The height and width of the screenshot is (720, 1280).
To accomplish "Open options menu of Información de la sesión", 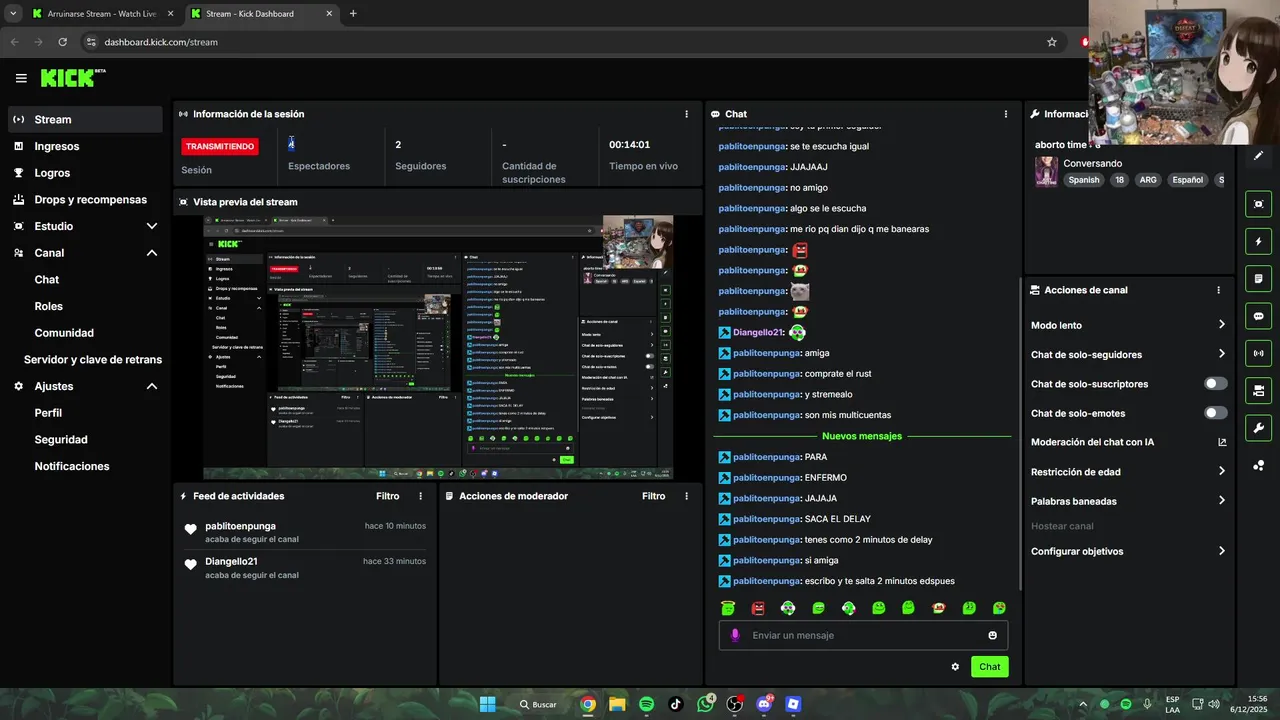I will pos(686,114).
